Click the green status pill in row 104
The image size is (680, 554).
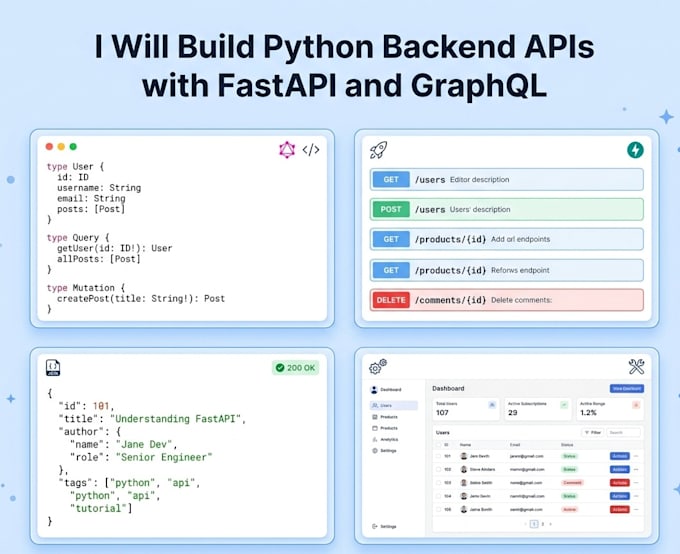tap(569, 496)
